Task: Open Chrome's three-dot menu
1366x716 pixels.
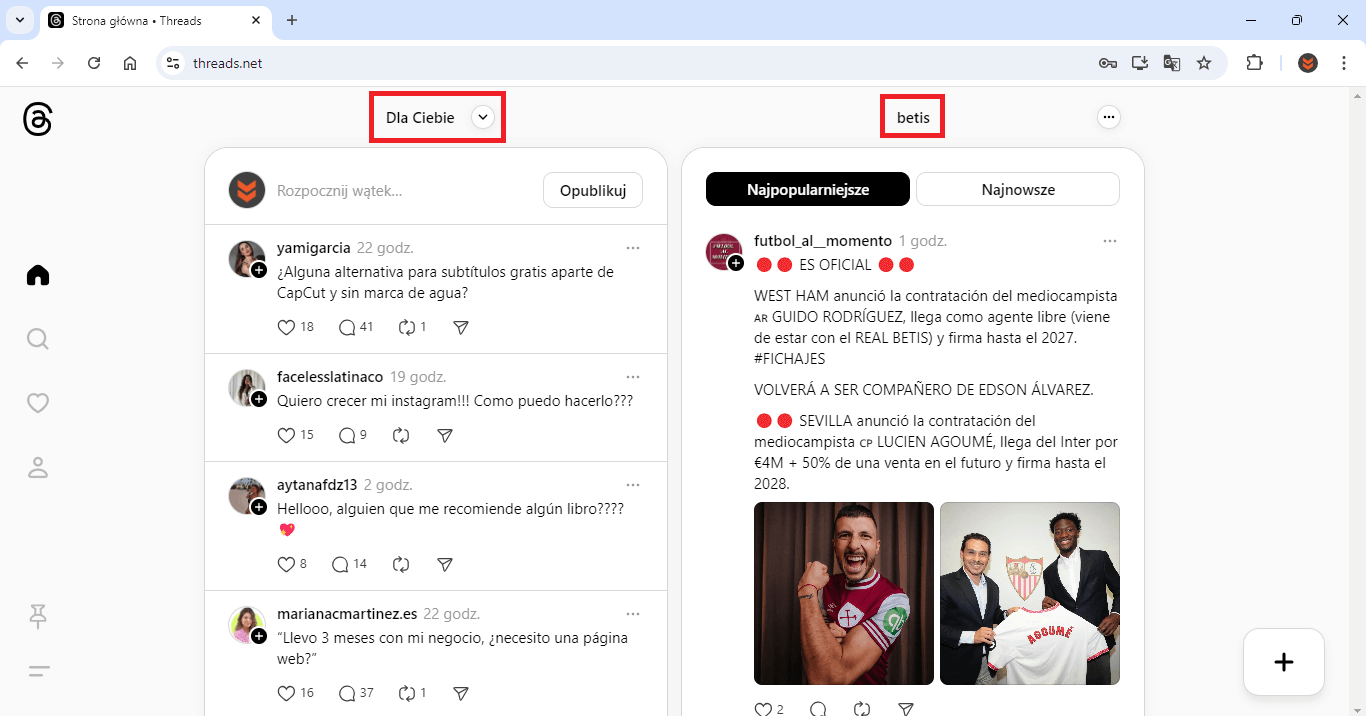Action: (1344, 63)
